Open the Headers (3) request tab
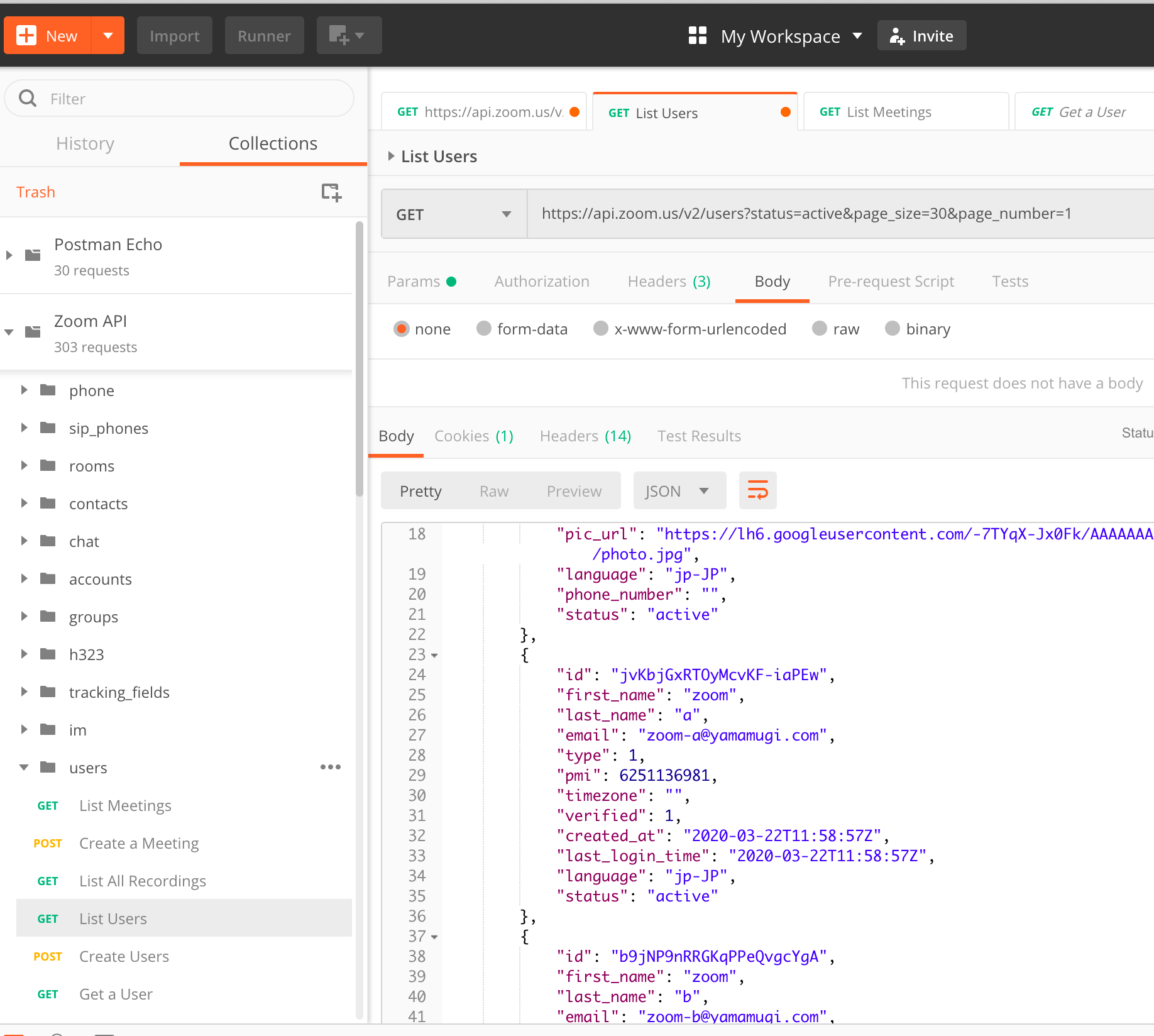 click(669, 281)
